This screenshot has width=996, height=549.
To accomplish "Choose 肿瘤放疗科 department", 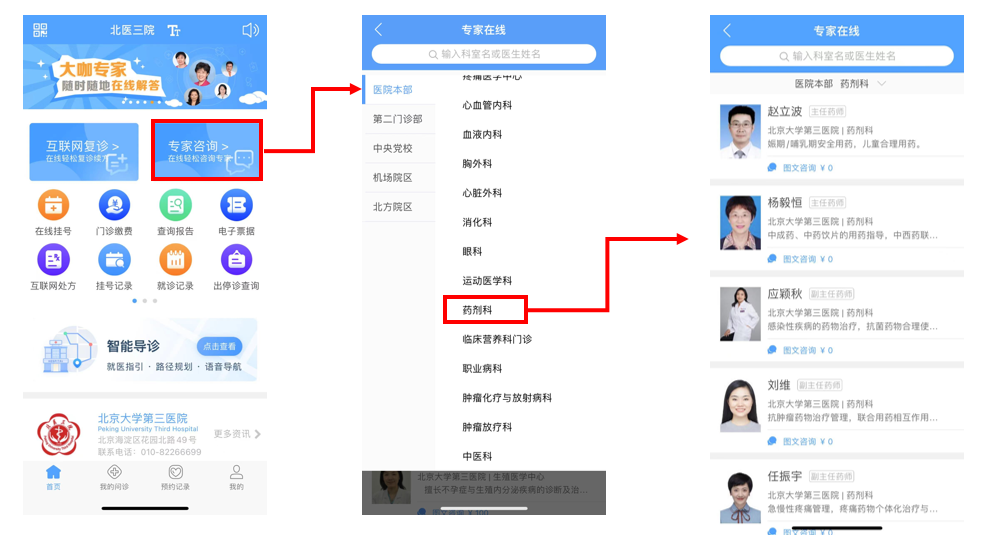I will [487, 427].
